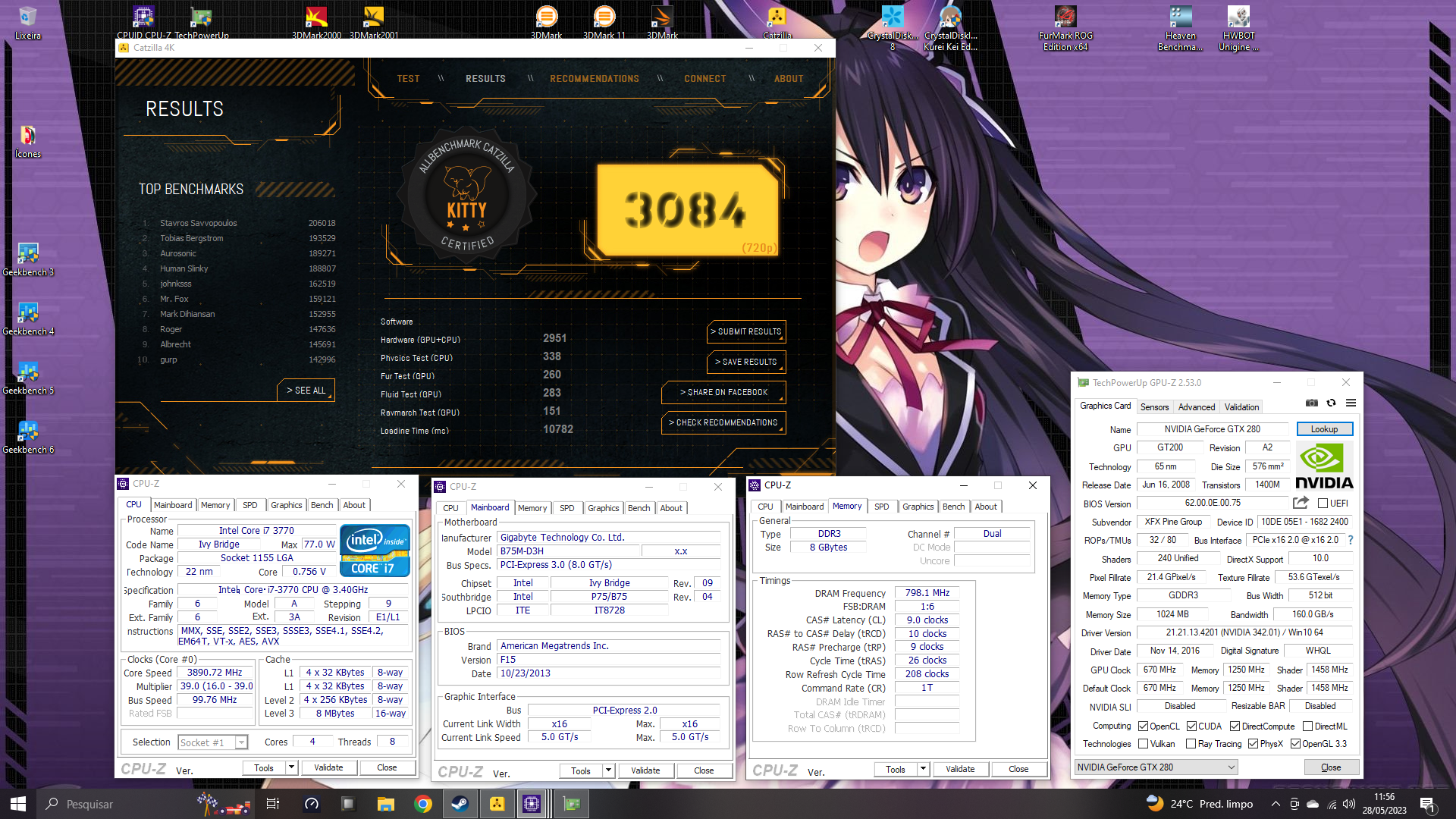Toggle the CUDA checkbox in GPU-Z
The height and width of the screenshot is (819, 1456).
click(1191, 726)
